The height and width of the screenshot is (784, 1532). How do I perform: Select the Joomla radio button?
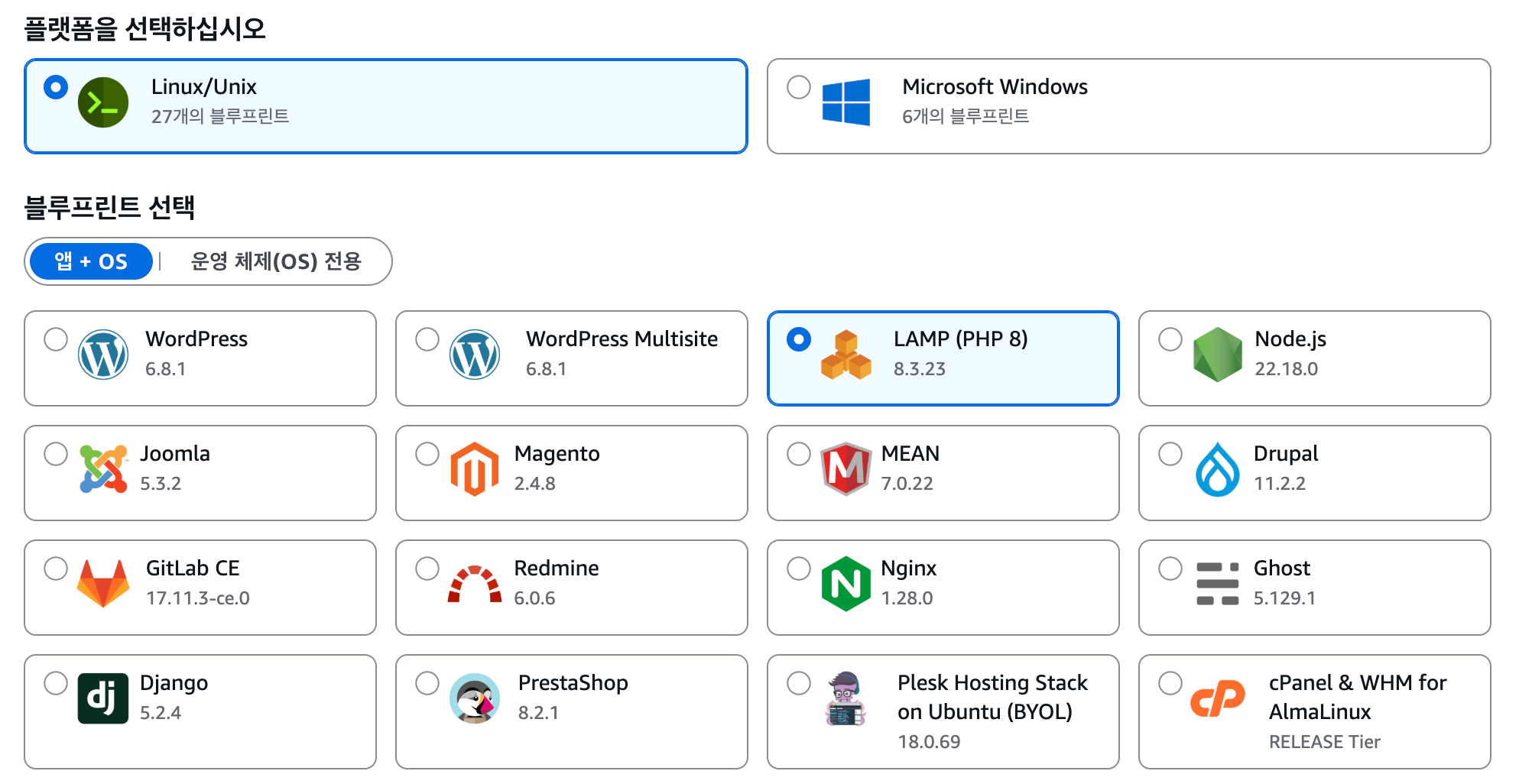[56, 454]
